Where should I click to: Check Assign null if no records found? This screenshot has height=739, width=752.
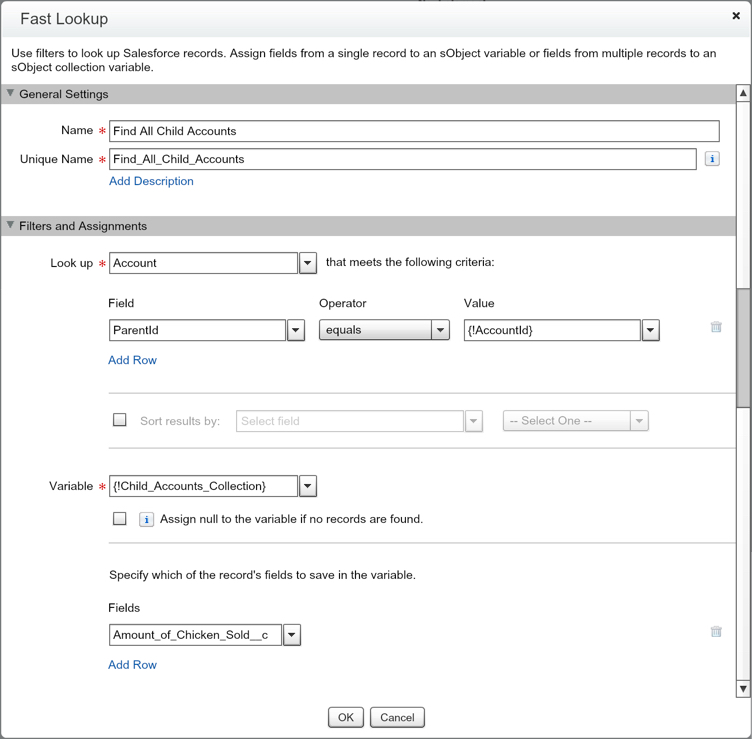pos(120,519)
